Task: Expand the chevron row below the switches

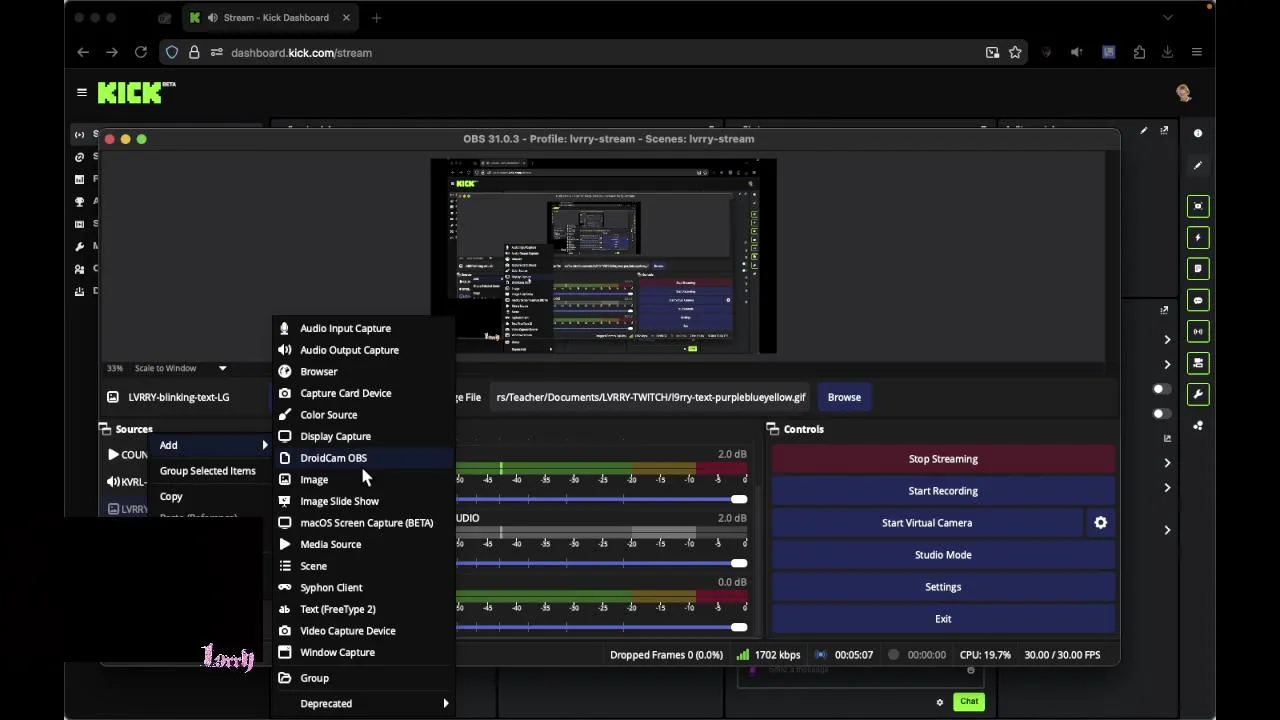Action: [1167, 463]
